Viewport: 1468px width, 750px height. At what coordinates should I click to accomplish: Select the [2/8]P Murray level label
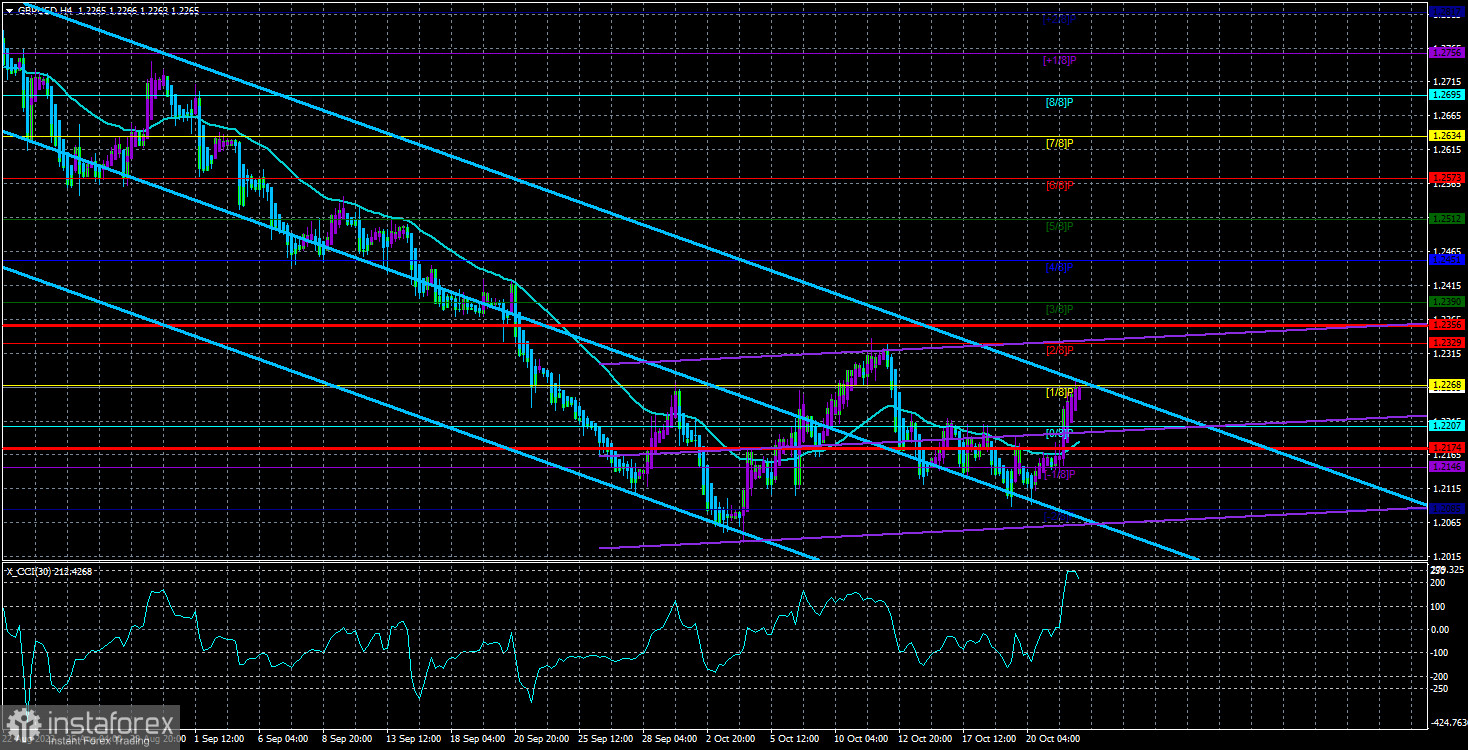(x=1060, y=350)
